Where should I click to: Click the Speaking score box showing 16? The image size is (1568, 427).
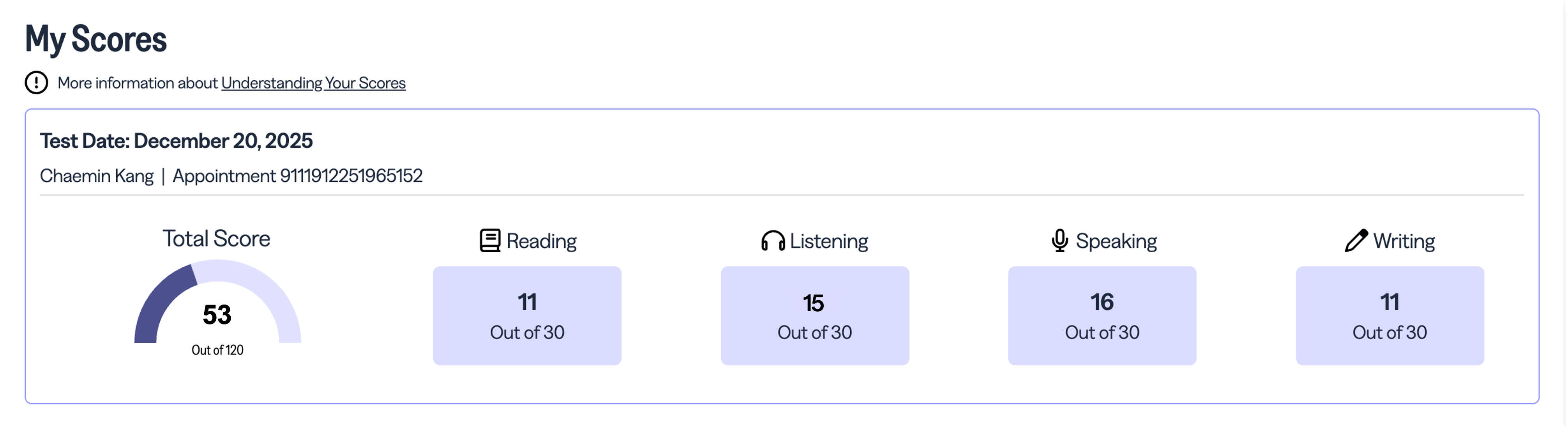click(x=1102, y=315)
